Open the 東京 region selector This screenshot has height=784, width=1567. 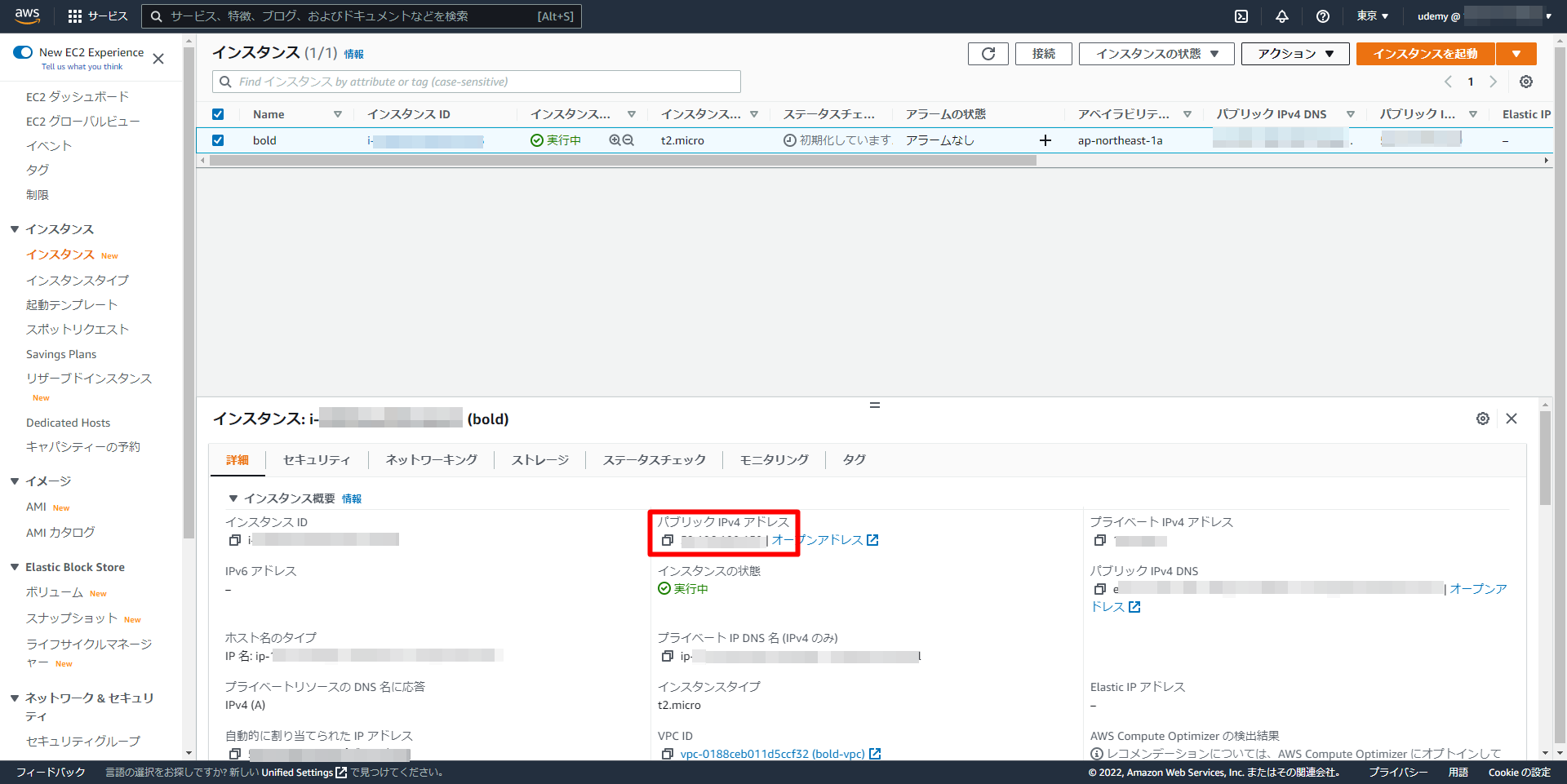click(1373, 16)
